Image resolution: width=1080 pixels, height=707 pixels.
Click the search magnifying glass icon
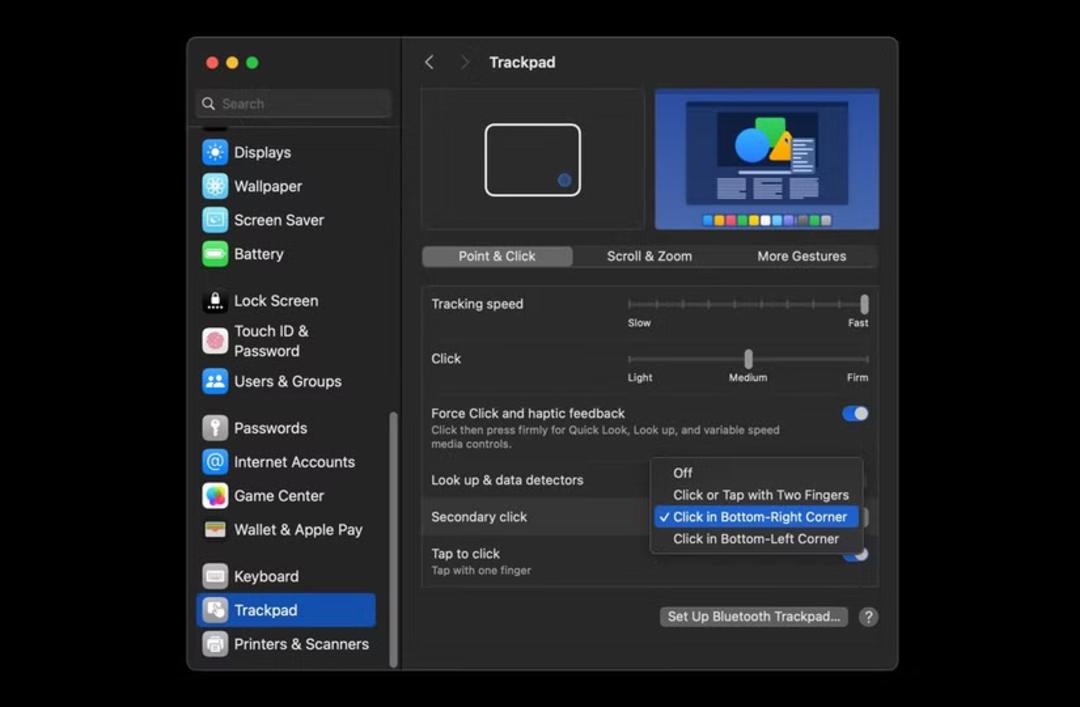[208, 103]
